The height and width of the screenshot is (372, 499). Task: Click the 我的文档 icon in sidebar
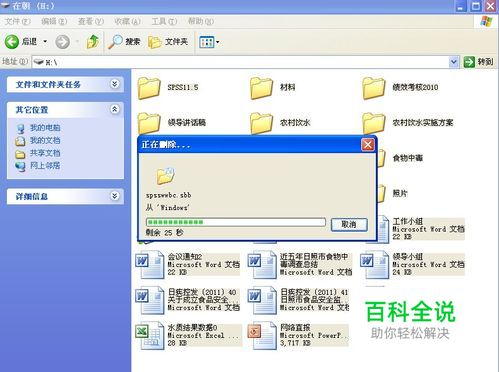coord(20,141)
